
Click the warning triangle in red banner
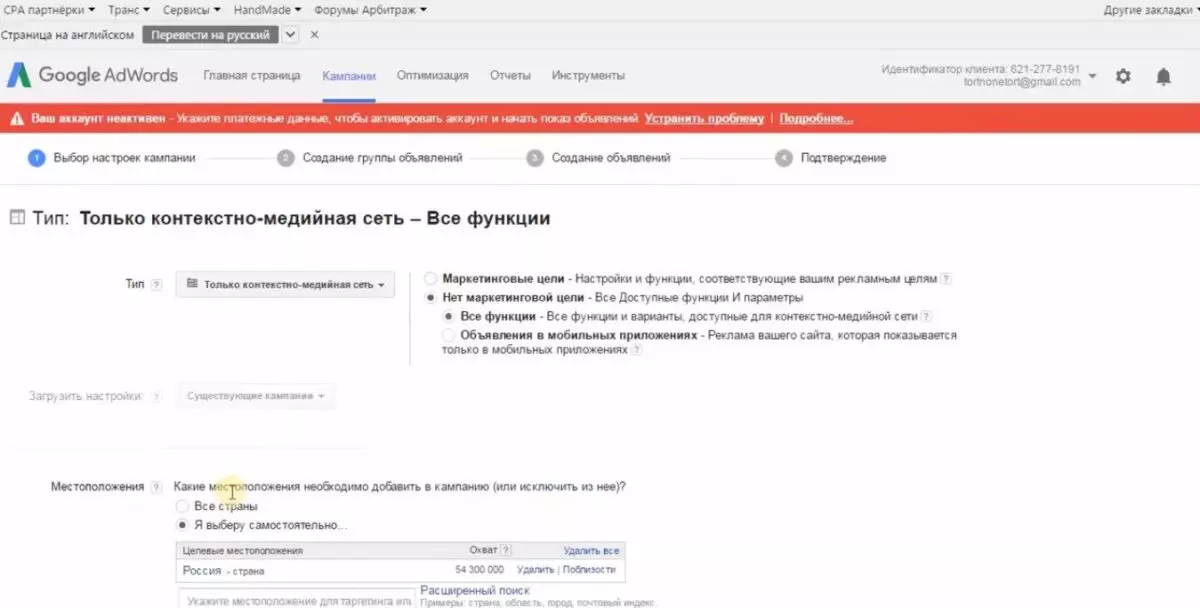tap(16, 118)
